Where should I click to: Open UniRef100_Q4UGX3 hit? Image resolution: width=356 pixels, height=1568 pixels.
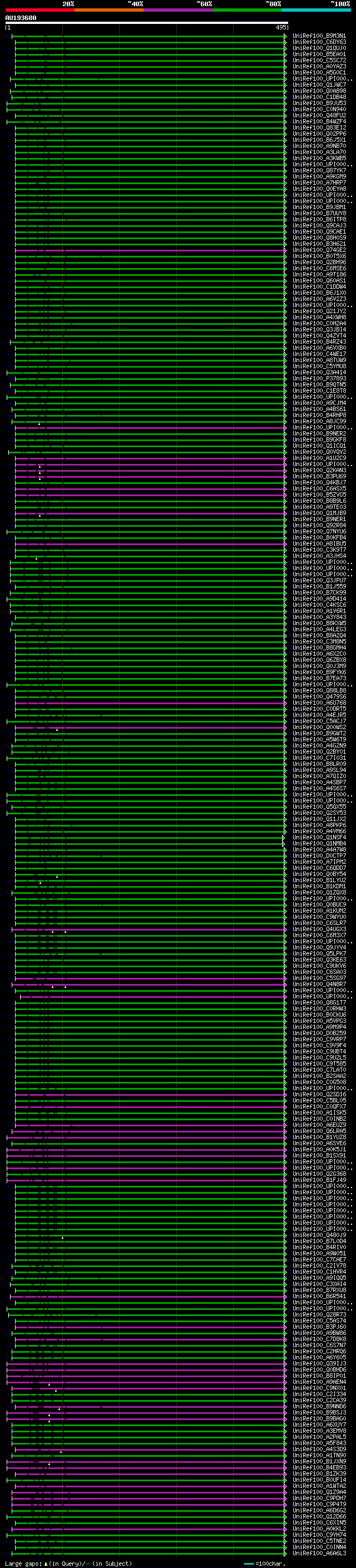(x=319, y=929)
